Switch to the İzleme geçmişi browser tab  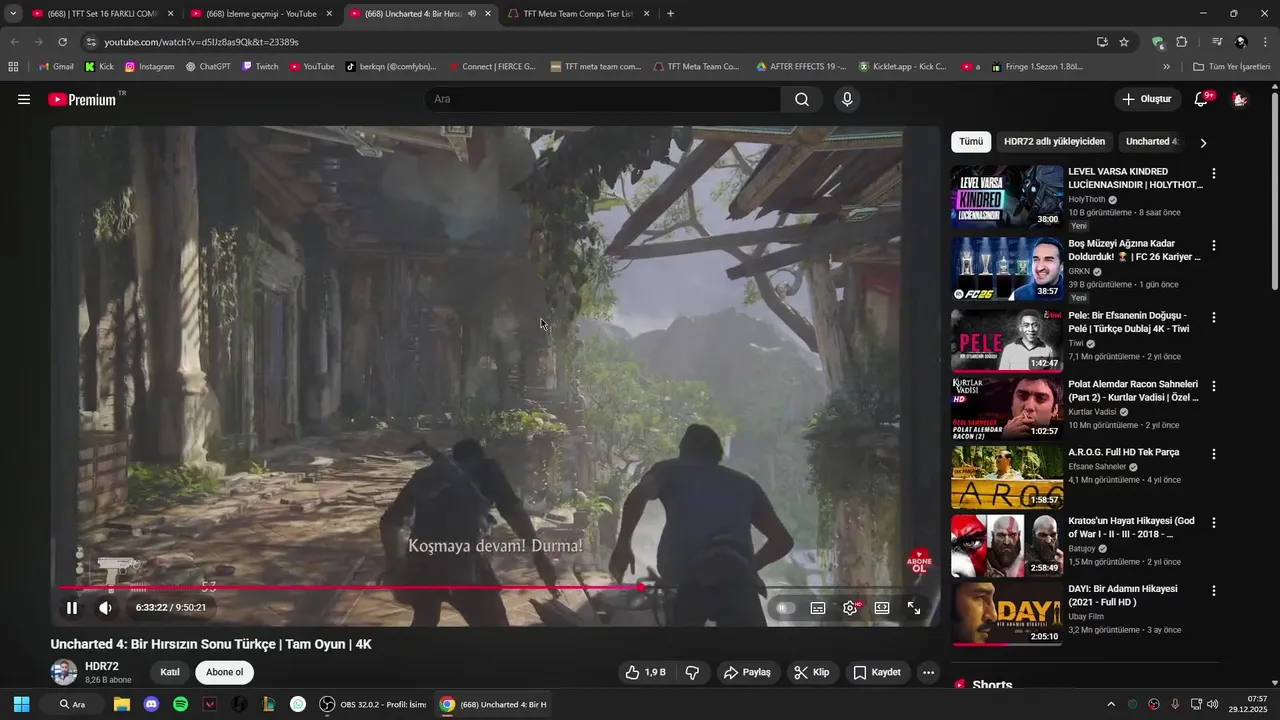coord(261,14)
